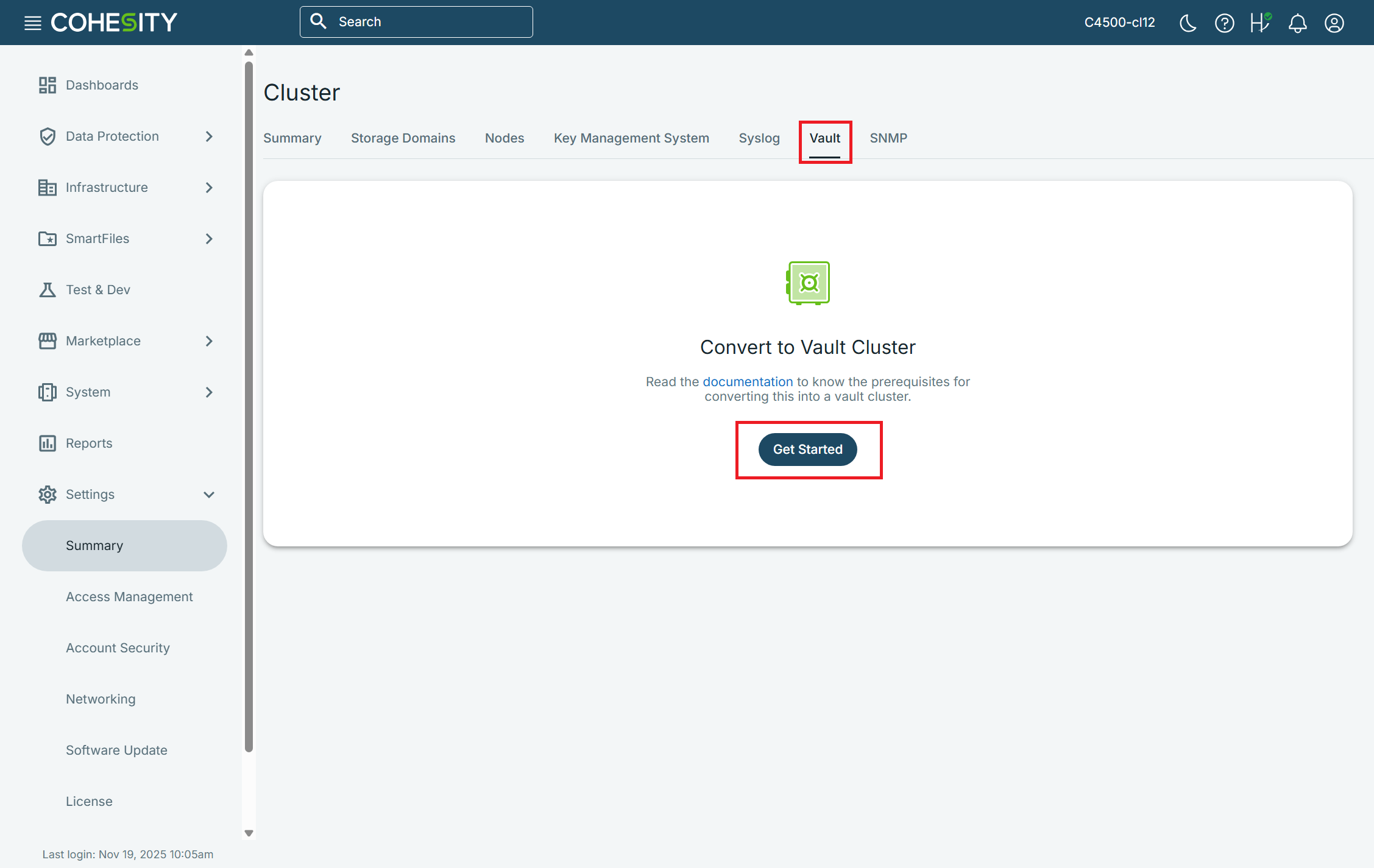Open the user account profile icon
1374x868 pixels.
1334,23
